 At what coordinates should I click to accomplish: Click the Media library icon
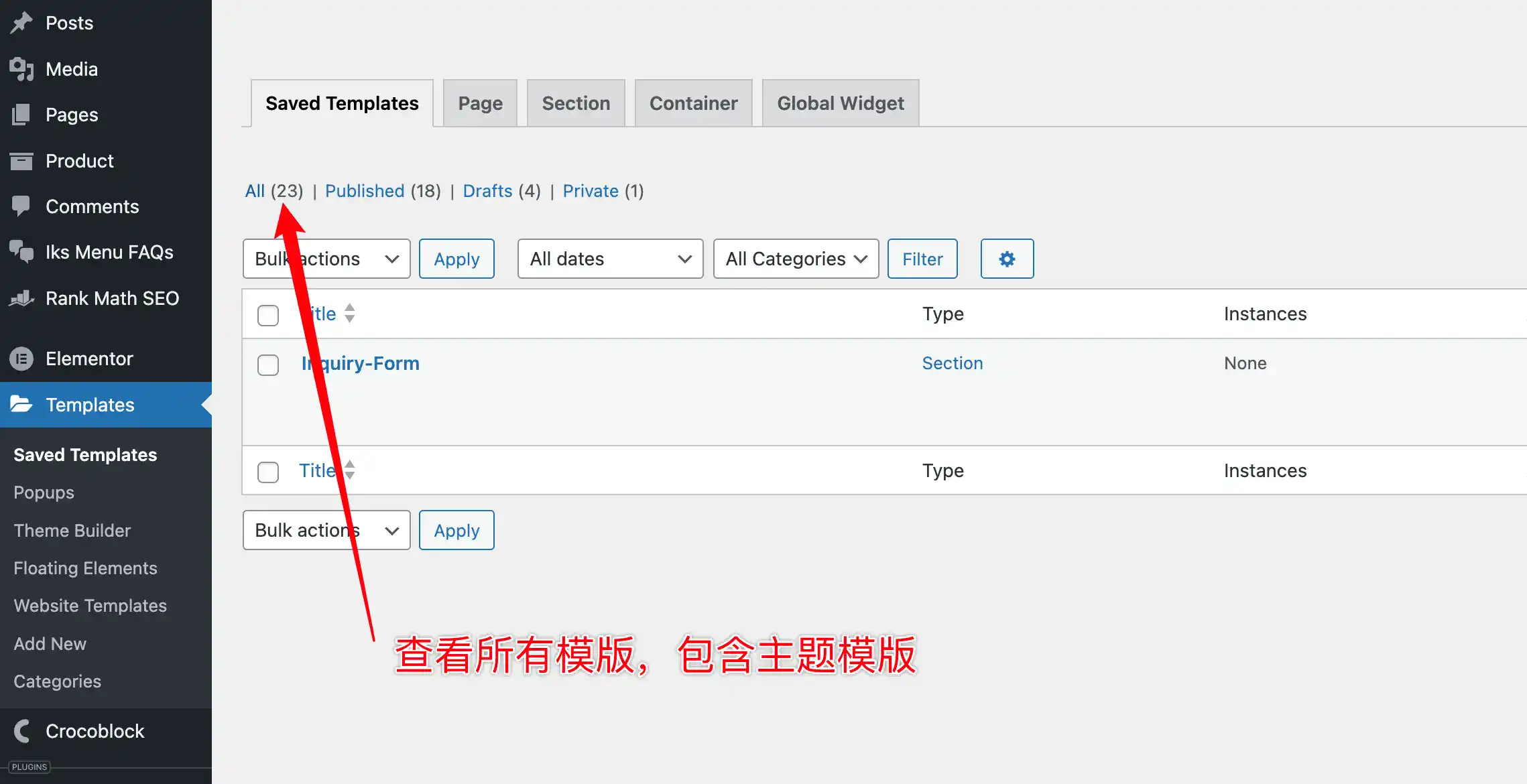click(21, 69)
